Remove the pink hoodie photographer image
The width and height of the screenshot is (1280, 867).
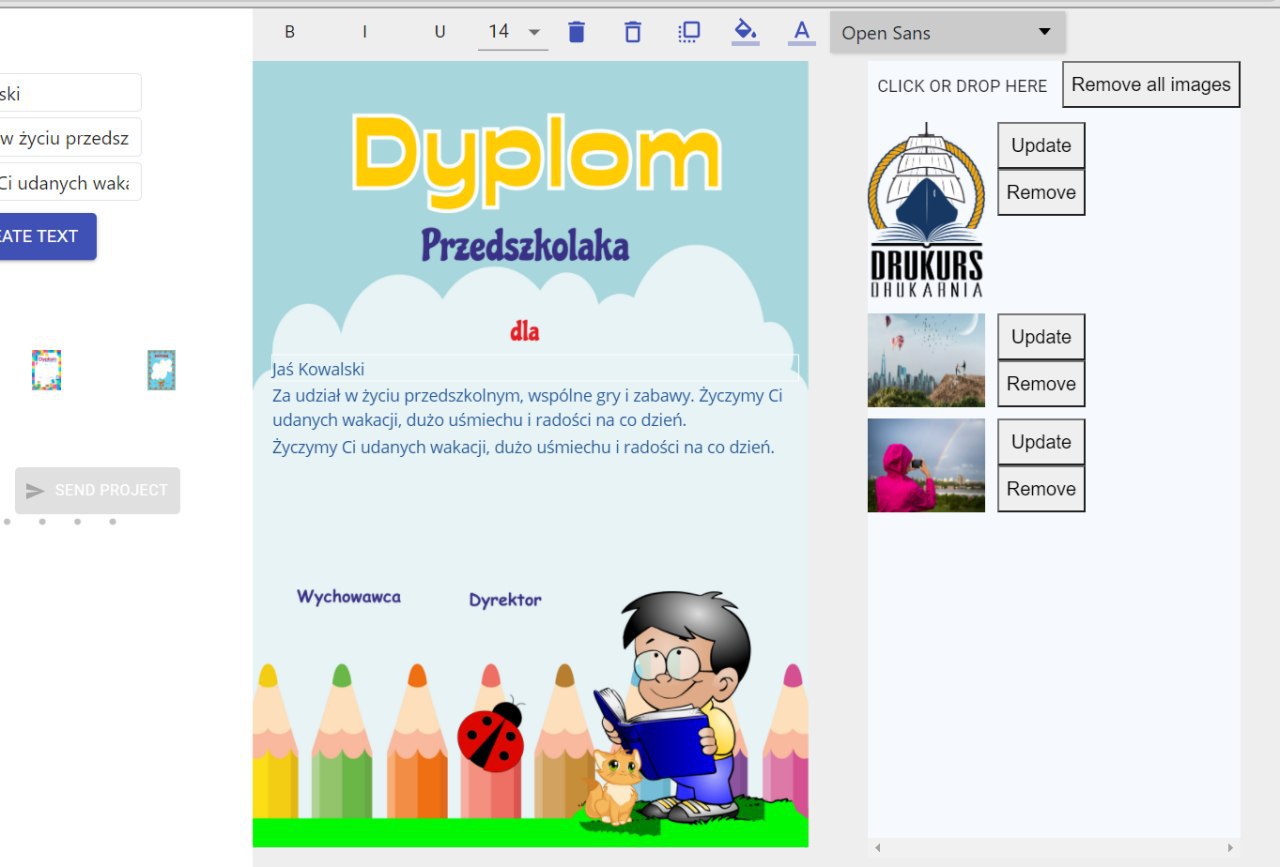click(1041, 489)
